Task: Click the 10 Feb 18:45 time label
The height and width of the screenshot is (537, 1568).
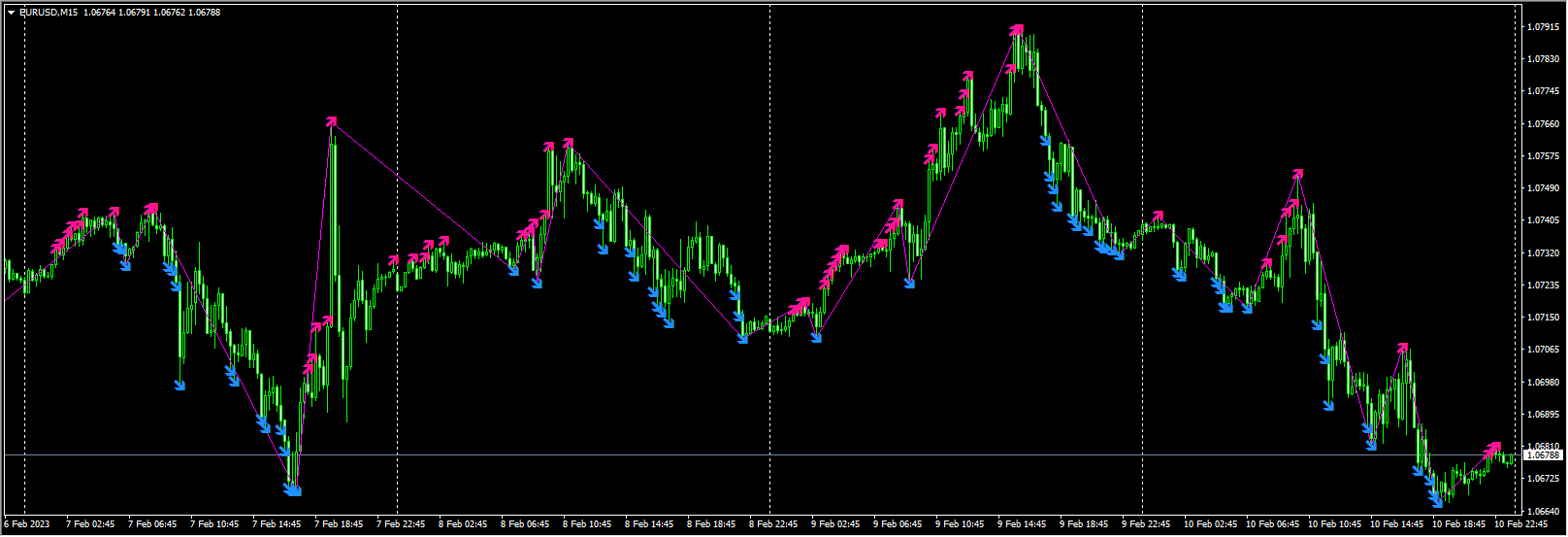Action: coord(1458,524)
